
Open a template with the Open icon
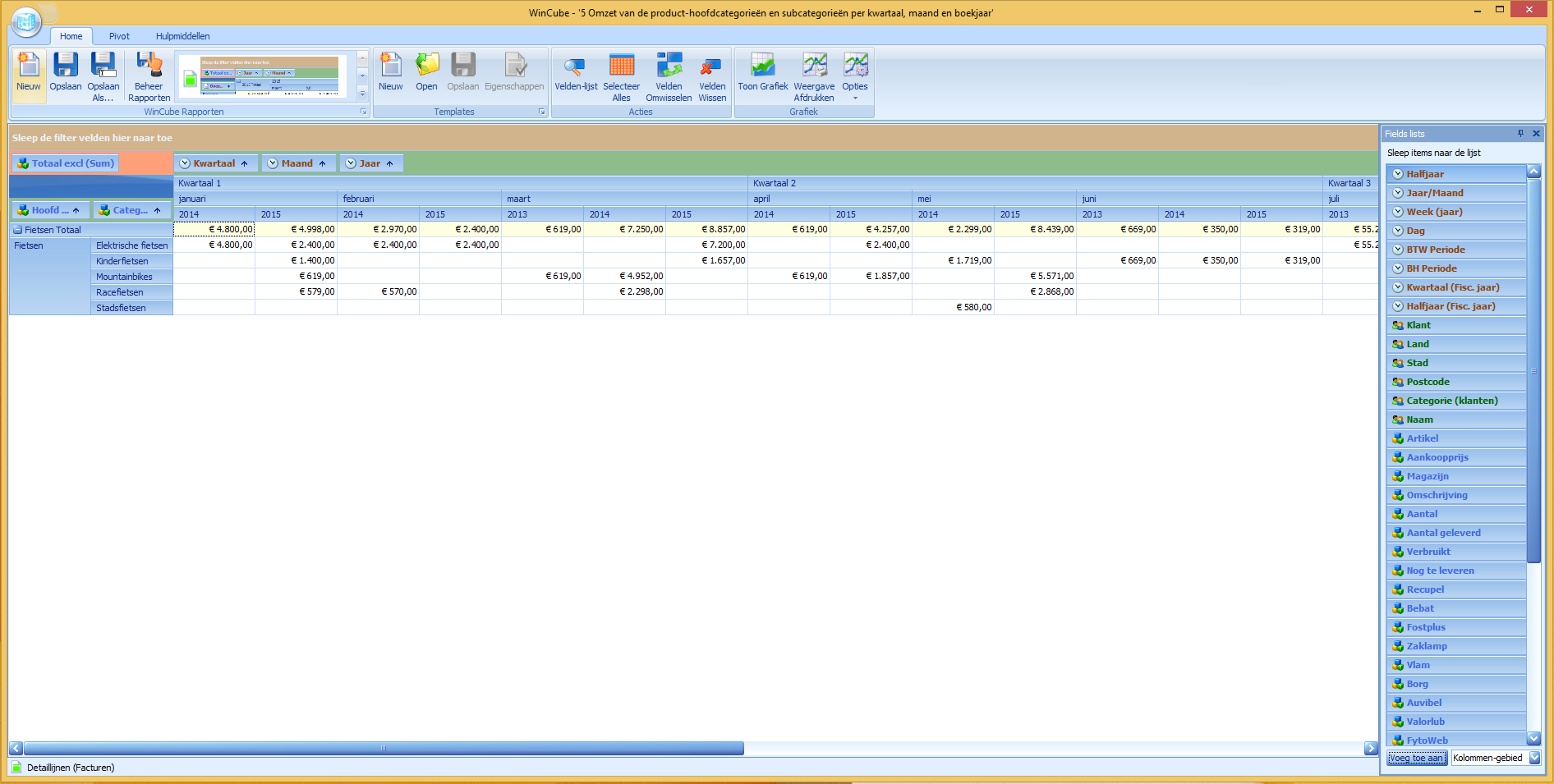pos(426,74)
